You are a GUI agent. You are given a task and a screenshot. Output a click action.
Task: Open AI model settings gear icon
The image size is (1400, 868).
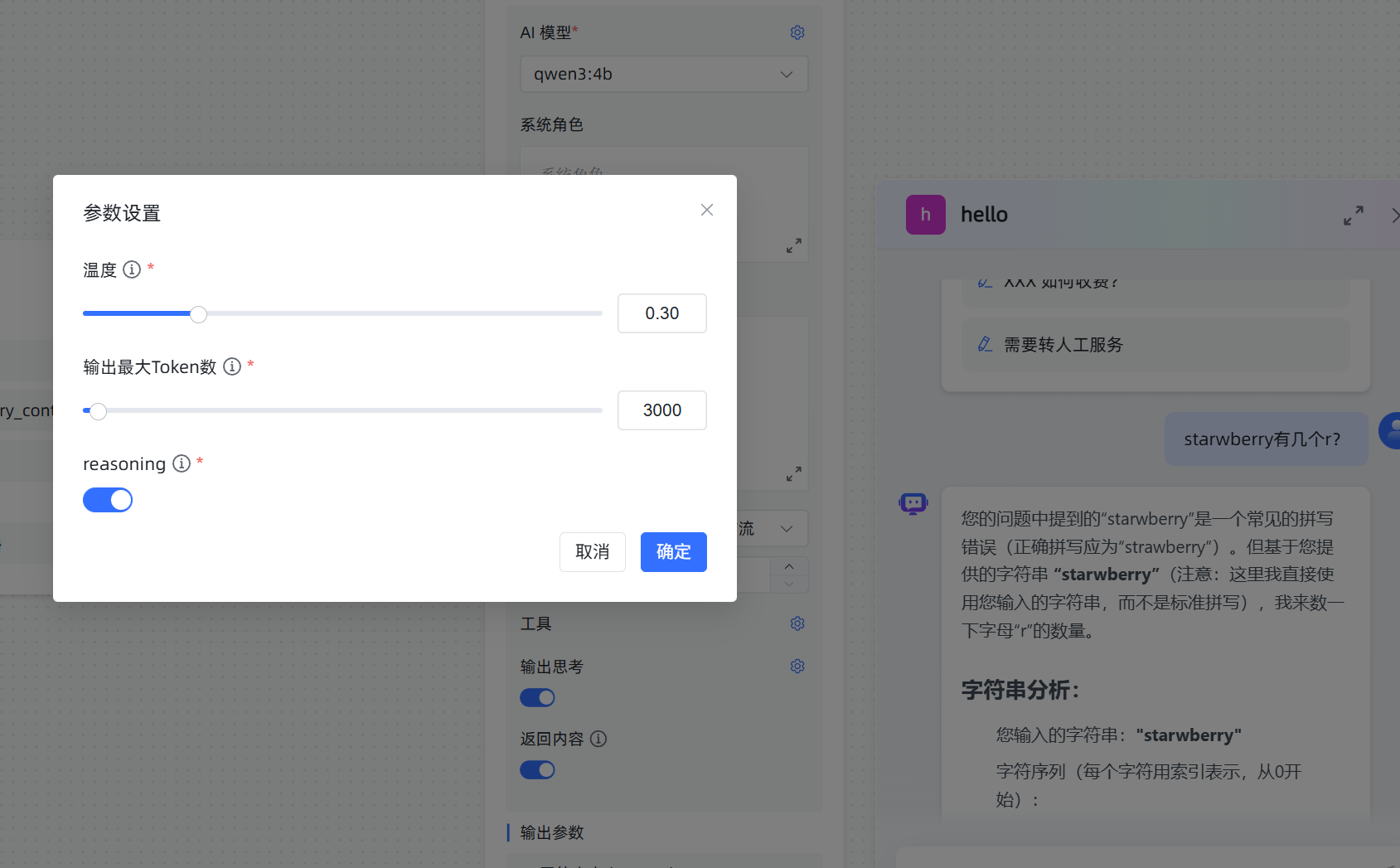click(x=797, y=32)
